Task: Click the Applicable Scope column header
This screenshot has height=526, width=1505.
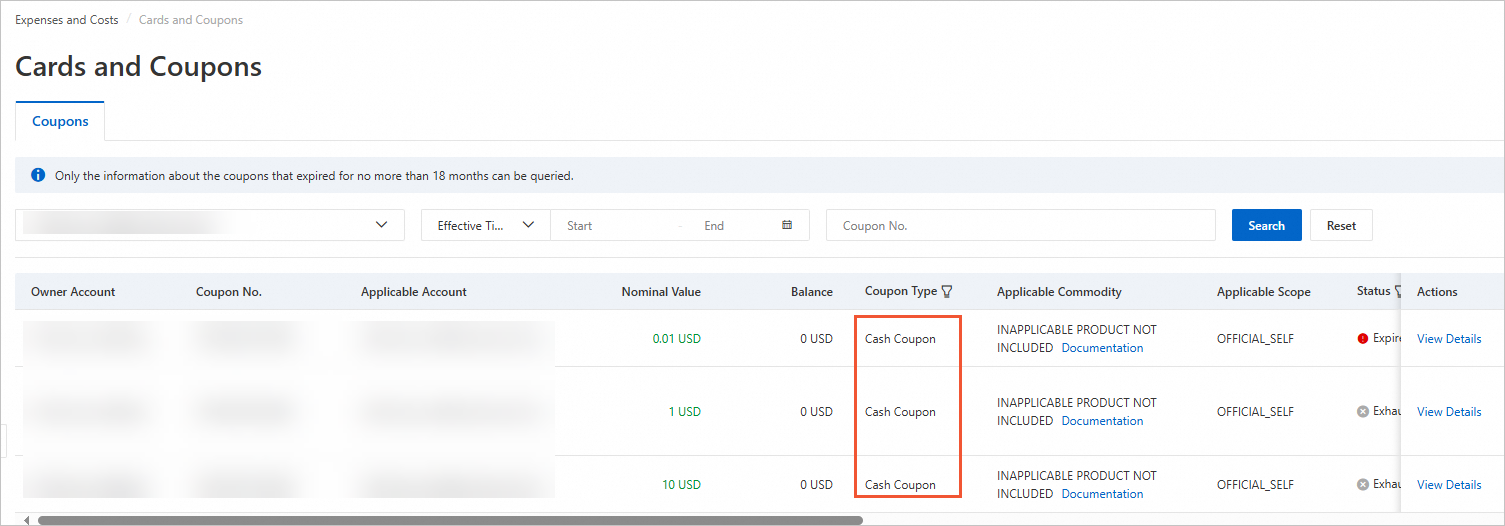Action: (x=1264, y=292)
